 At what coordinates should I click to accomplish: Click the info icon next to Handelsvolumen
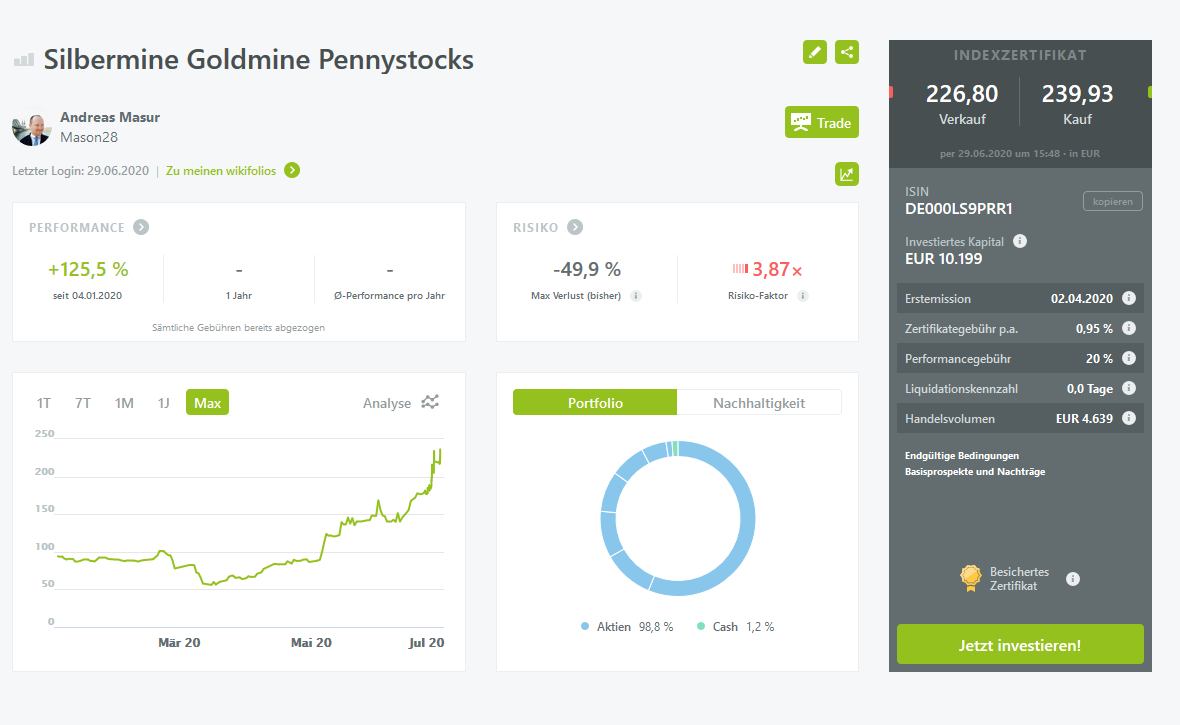pos(1130,418)
